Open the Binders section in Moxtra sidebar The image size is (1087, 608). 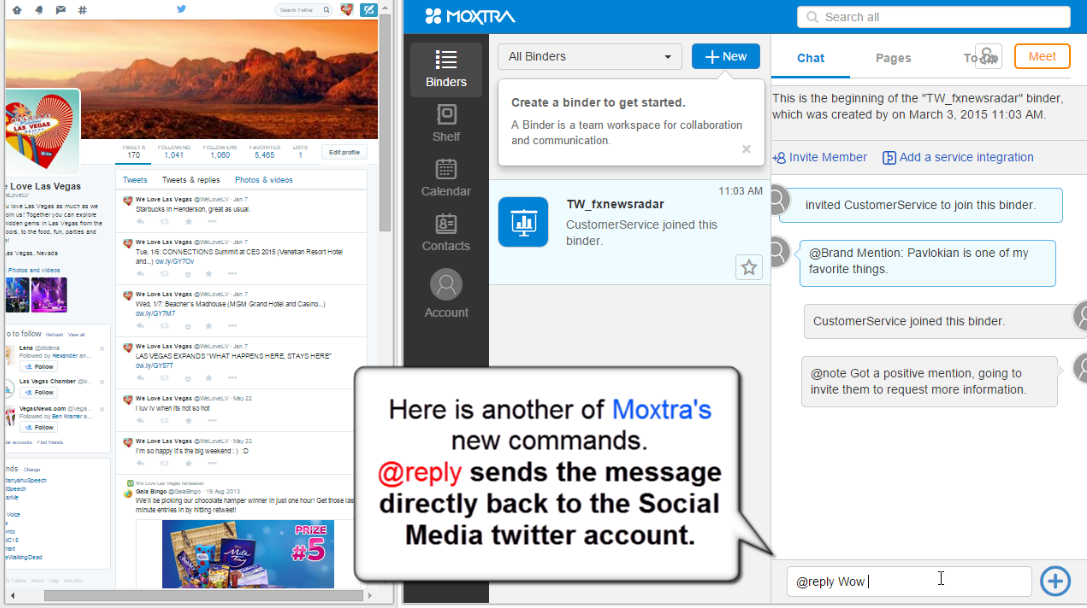[x=446, y=69]
